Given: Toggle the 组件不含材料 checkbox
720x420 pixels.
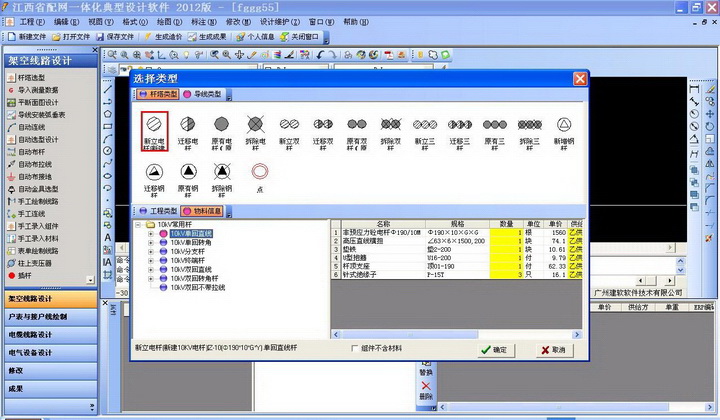Looking at the screenshot, I should (x=354, y=348).
